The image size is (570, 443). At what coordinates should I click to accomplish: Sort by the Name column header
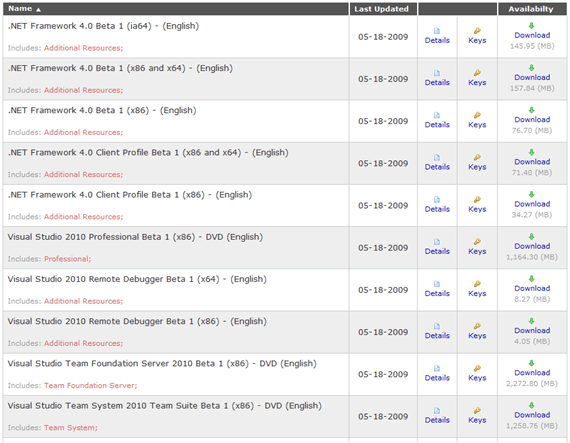(21, 9)
